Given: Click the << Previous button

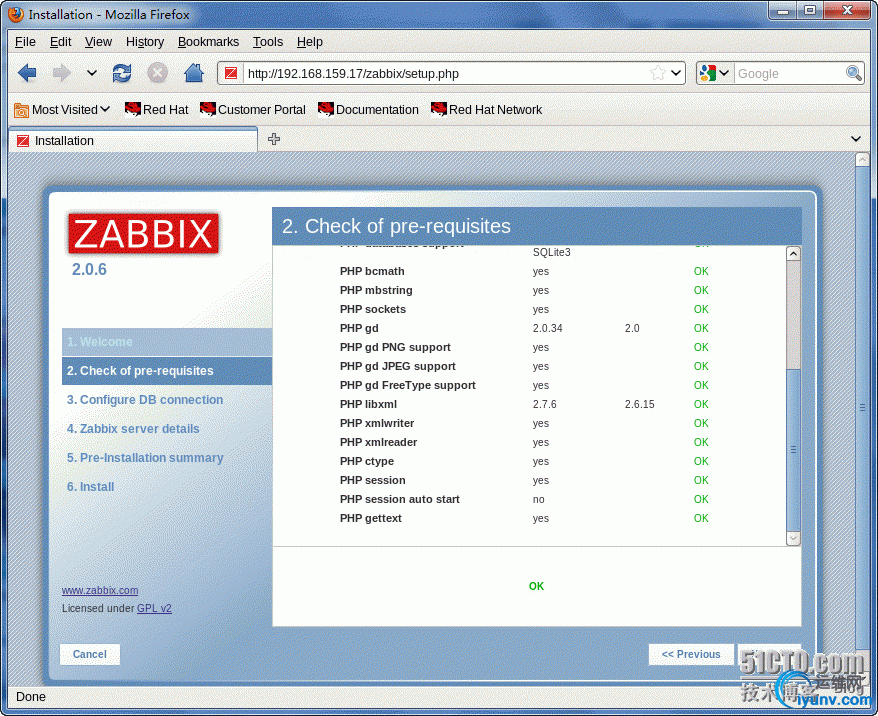Looking at the screenshot, I should coord(691,654).
